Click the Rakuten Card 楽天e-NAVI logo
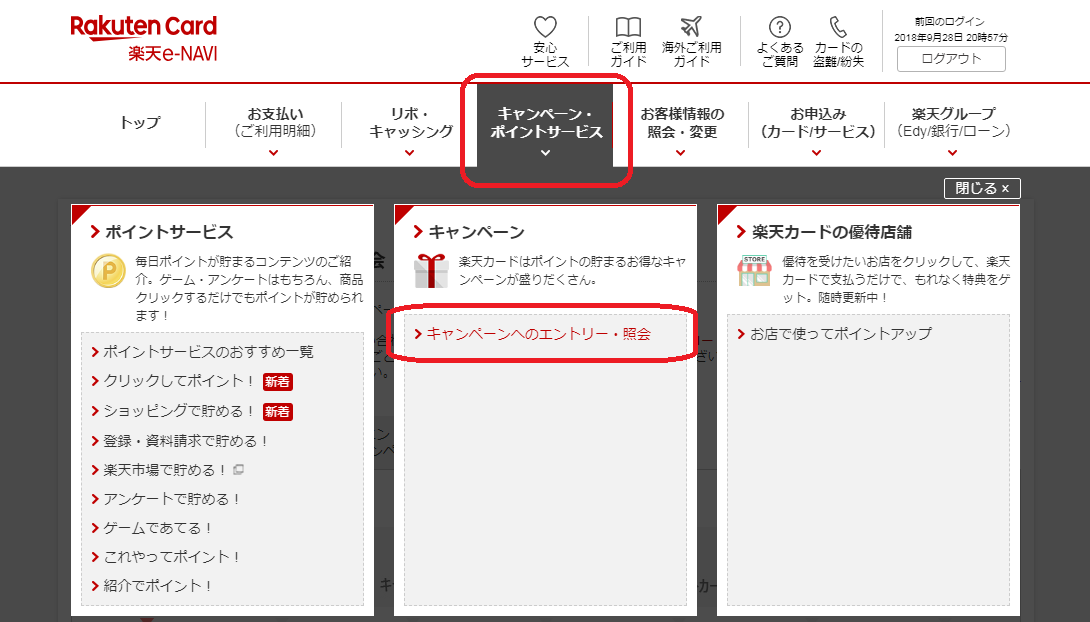The width and height of the screenshot is (1090, 622). pyautogui.click(x=144, y=38)
